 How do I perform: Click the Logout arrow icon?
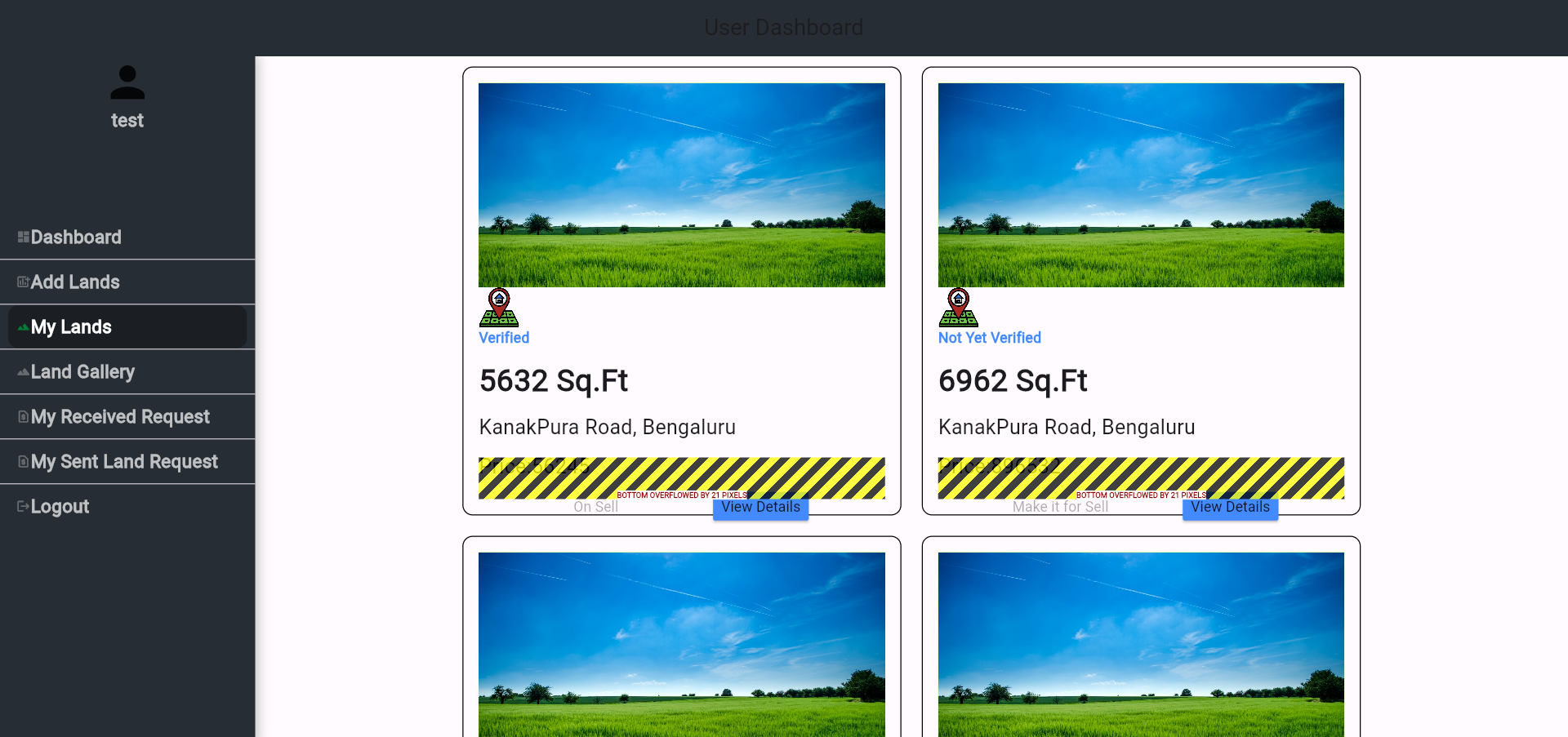(24, 507)
